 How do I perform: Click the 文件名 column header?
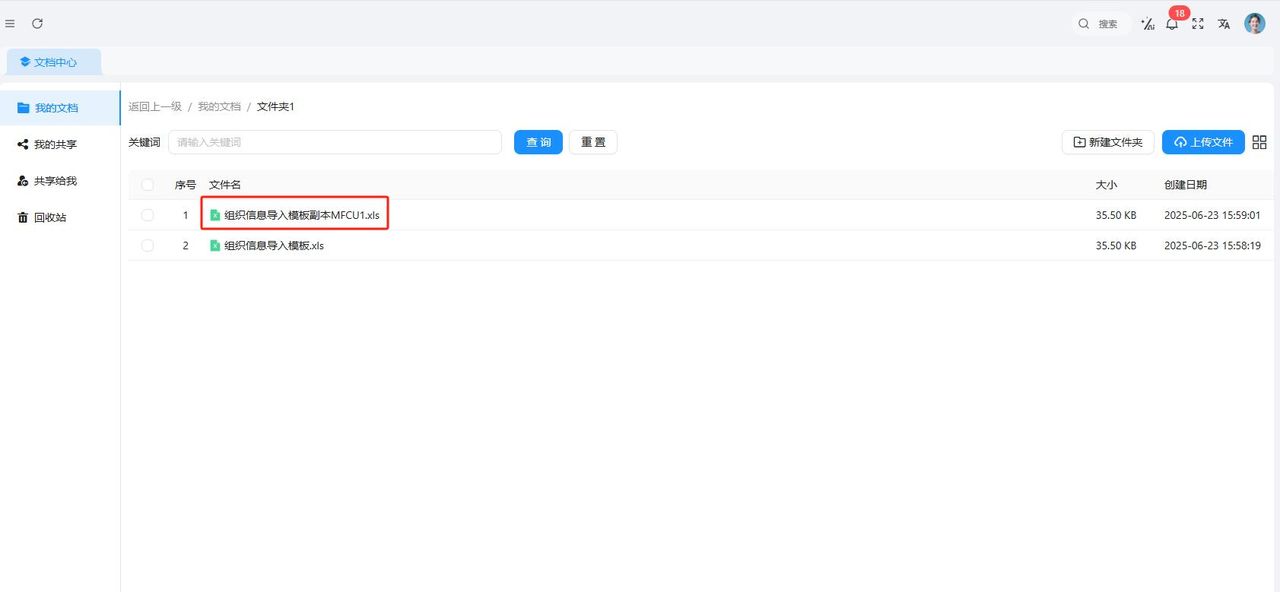coord(225,185)
